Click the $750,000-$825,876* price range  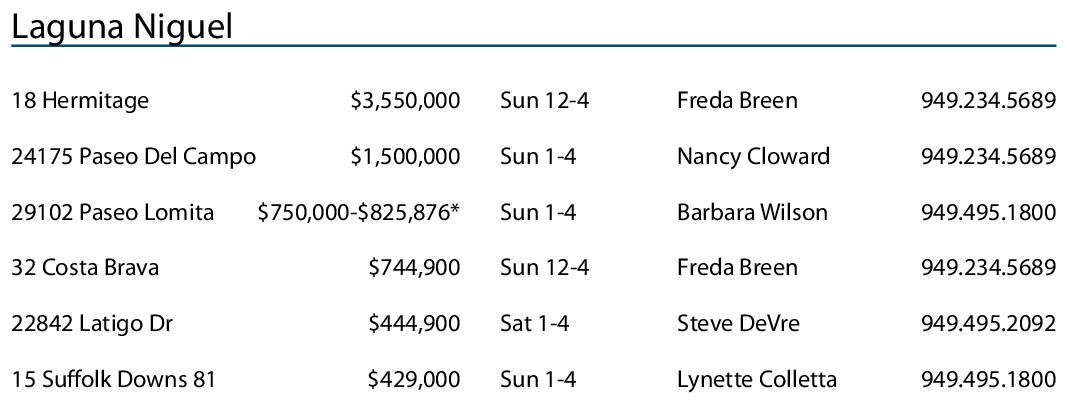tap(358, 213)
